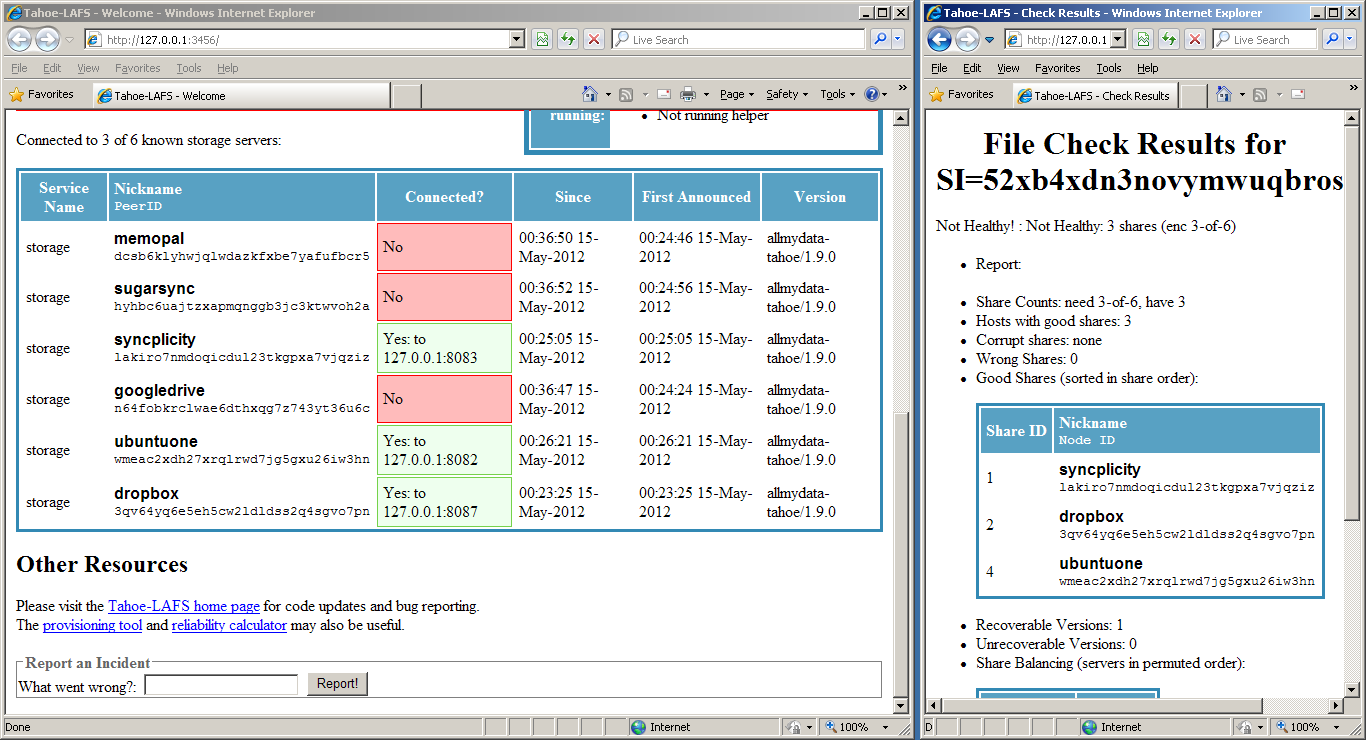Viewport: 1366px width, 740px height.
Task: Click memopal server nickname
Action: pyautogui.click(x=149, y=239)
